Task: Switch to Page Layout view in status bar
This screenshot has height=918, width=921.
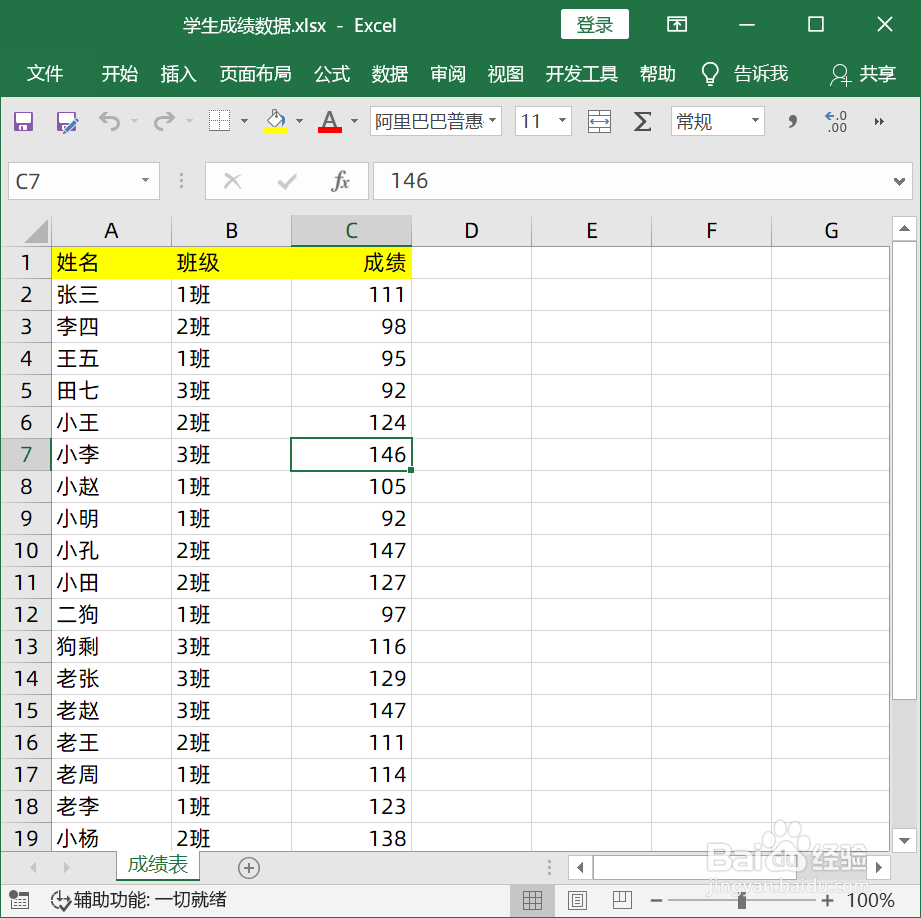Action: tap(577, 900)
